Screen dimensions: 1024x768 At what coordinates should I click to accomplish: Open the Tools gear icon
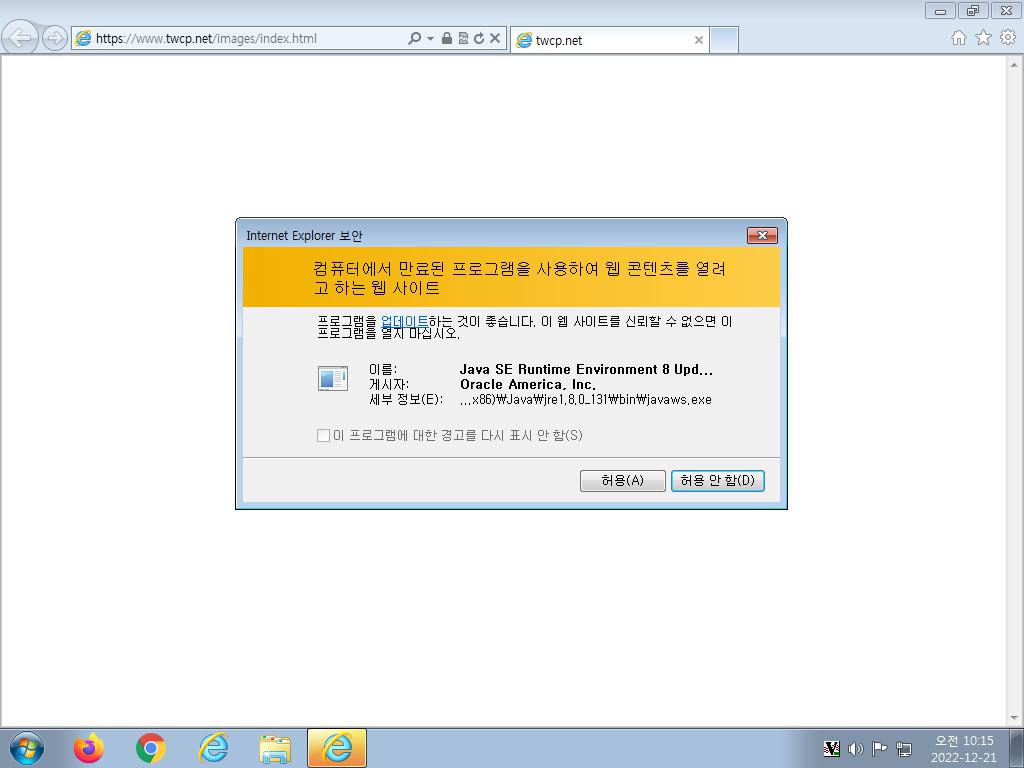[x=1008, y=38]
